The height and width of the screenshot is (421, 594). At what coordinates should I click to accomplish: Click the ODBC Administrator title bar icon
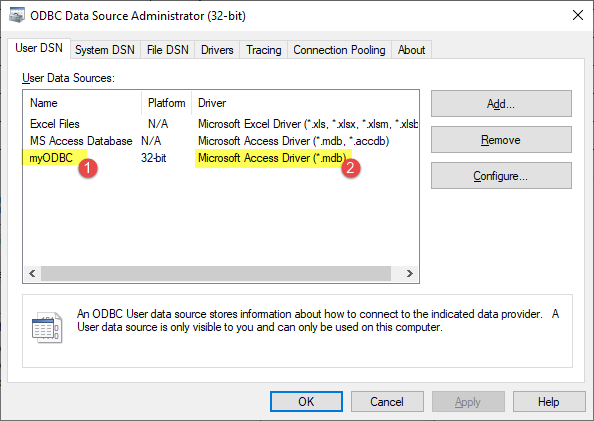(x=17, y=15)
